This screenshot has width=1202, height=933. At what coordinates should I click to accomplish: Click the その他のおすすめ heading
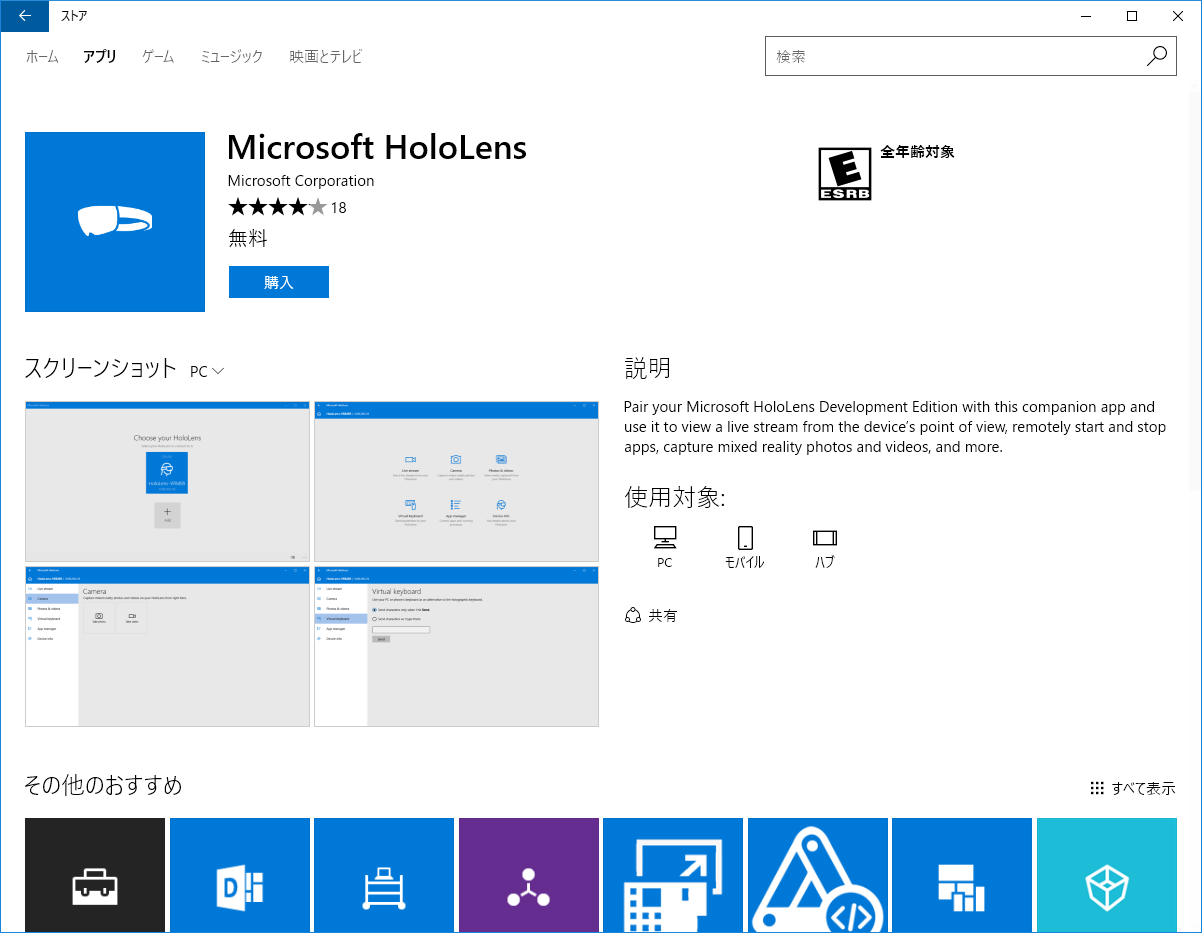(x=104, y=785)
